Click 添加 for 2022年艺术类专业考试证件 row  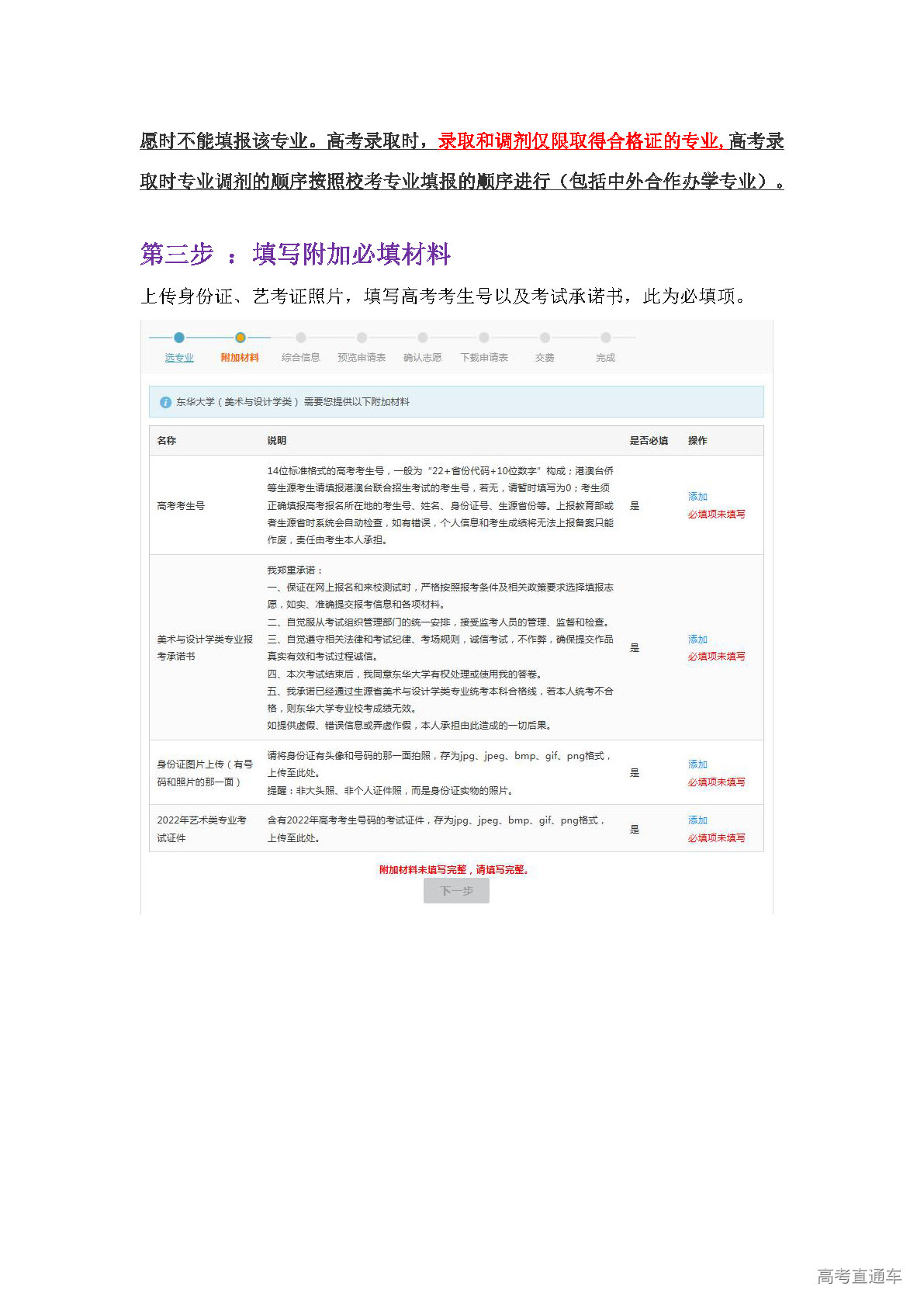coord(697,820)
